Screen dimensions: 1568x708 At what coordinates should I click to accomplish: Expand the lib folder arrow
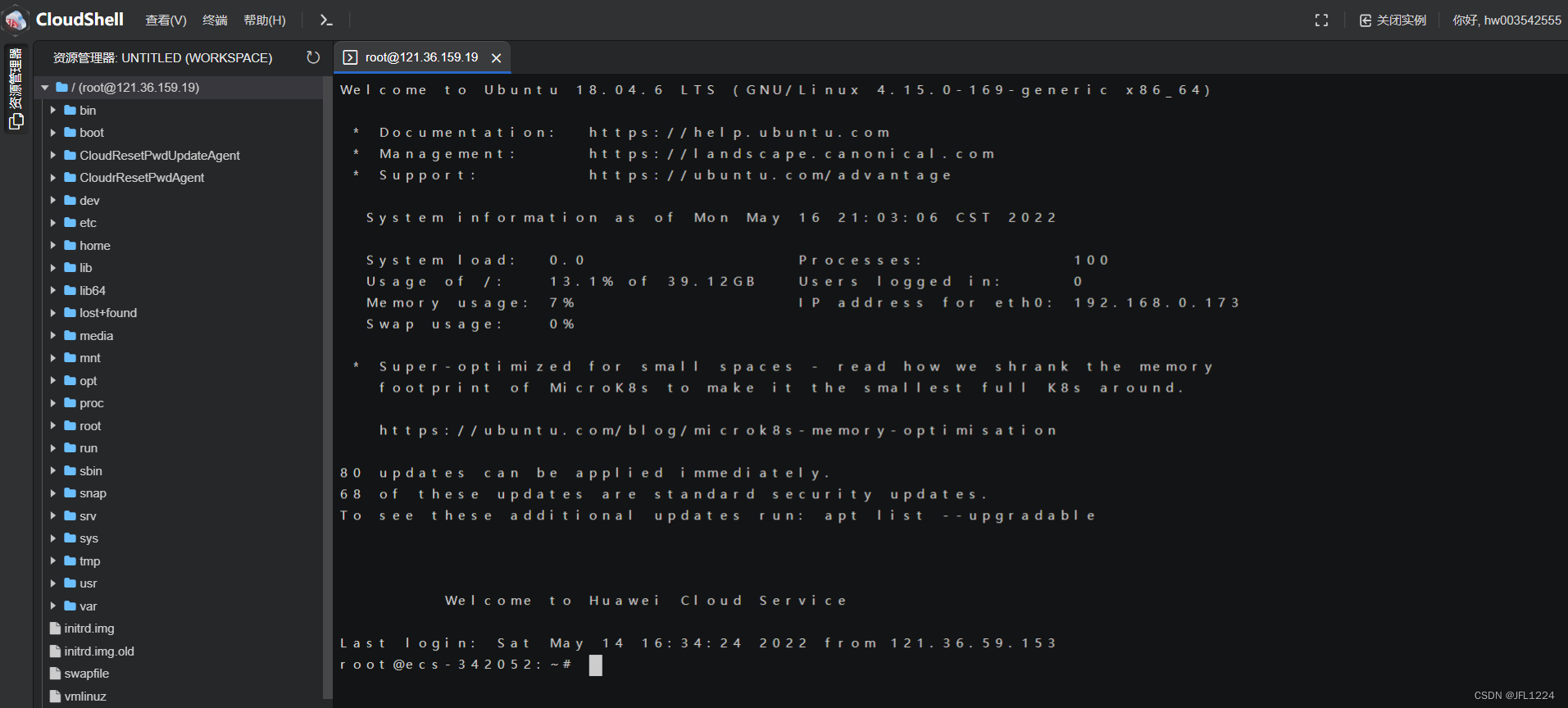coord(53,268)
